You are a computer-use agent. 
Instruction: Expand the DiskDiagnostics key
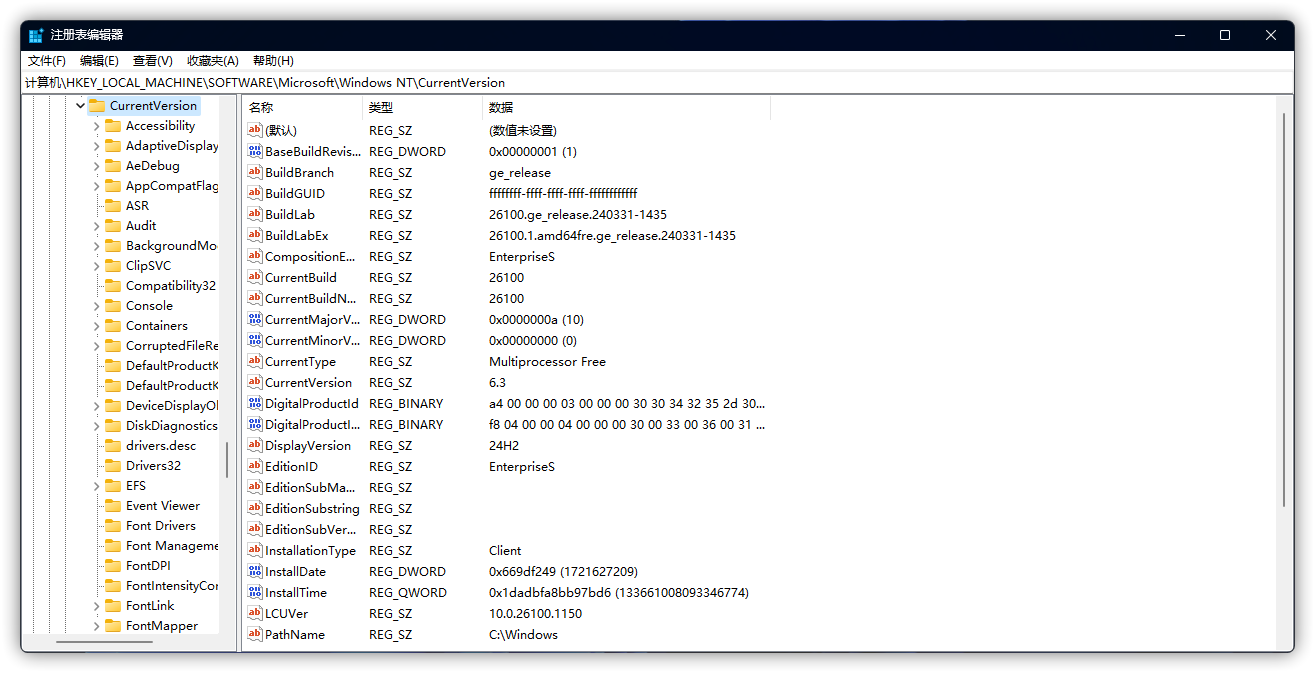[x=96, y=425]
